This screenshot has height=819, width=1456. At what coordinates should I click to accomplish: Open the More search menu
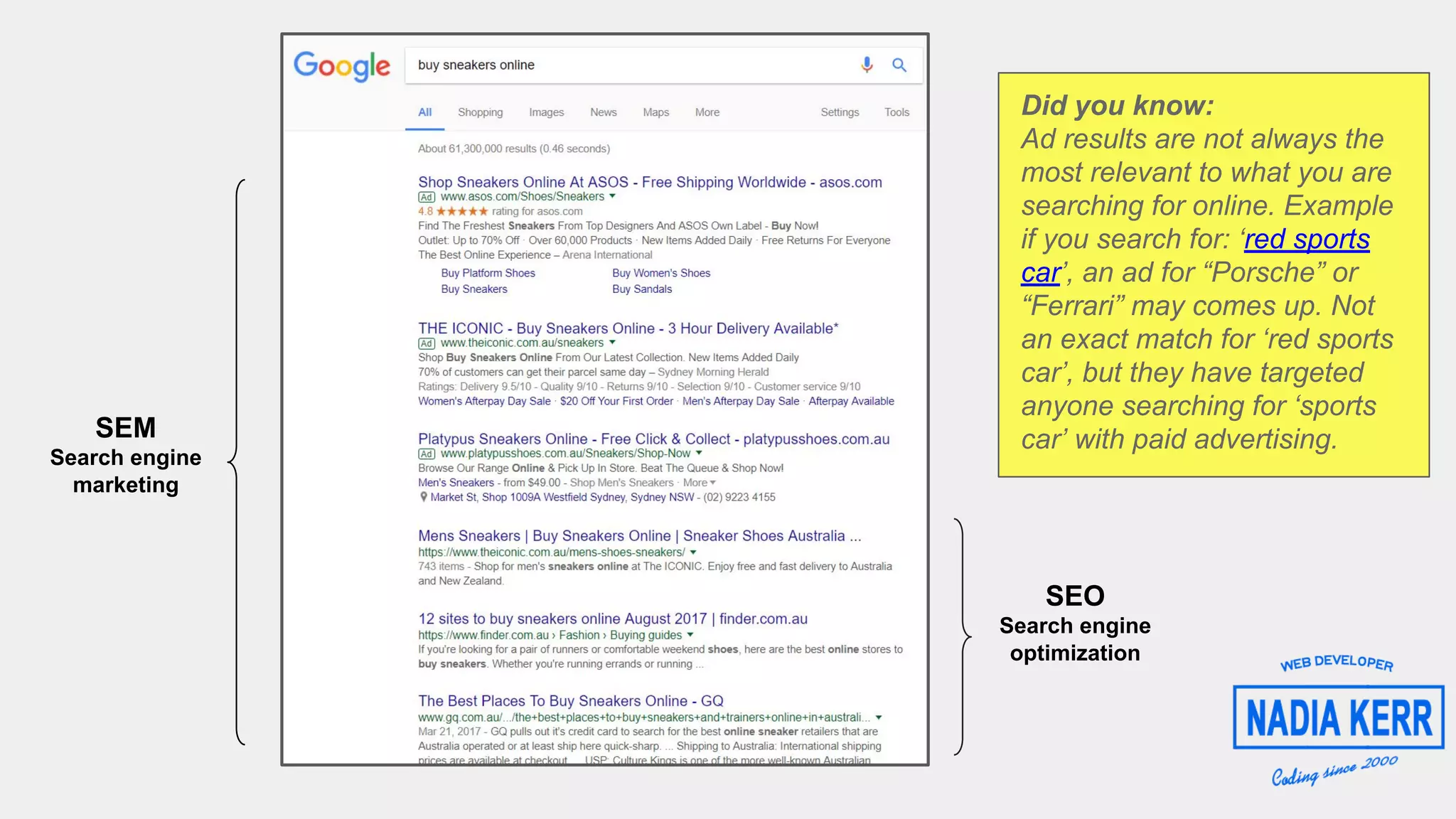pyautogui.click(x=707, y=112)
